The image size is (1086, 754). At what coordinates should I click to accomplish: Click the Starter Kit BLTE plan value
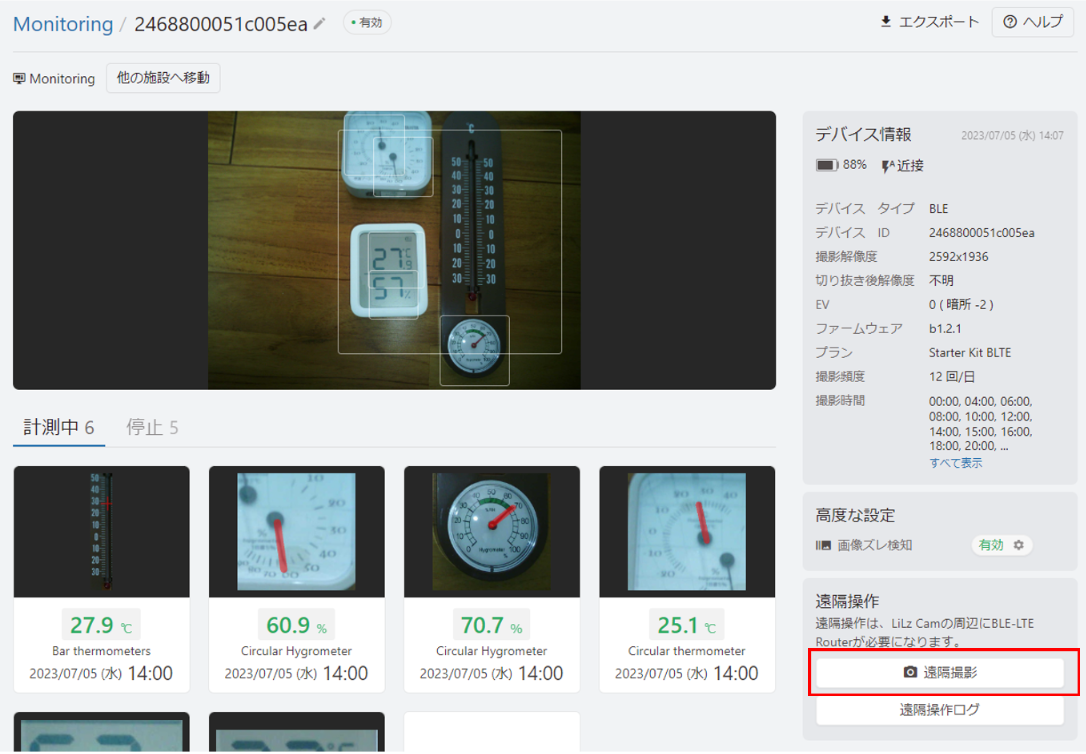(x=970, y=352)
